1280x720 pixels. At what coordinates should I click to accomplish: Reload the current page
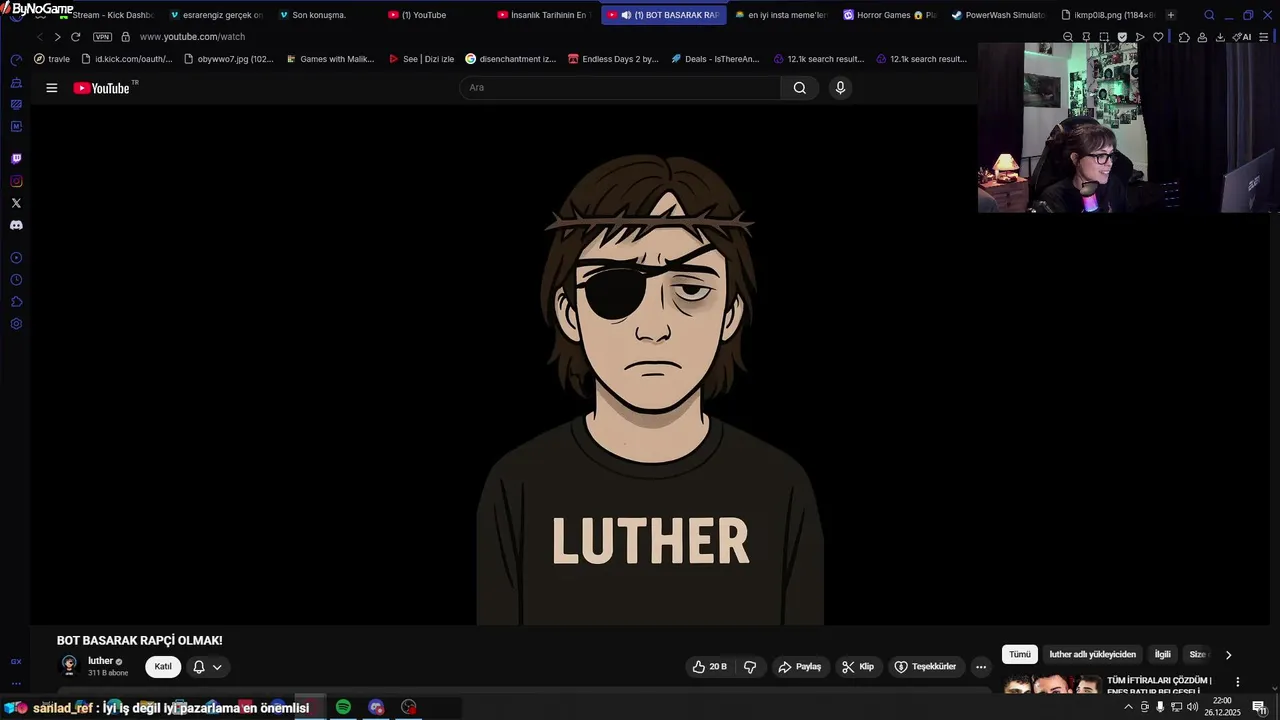75,37
